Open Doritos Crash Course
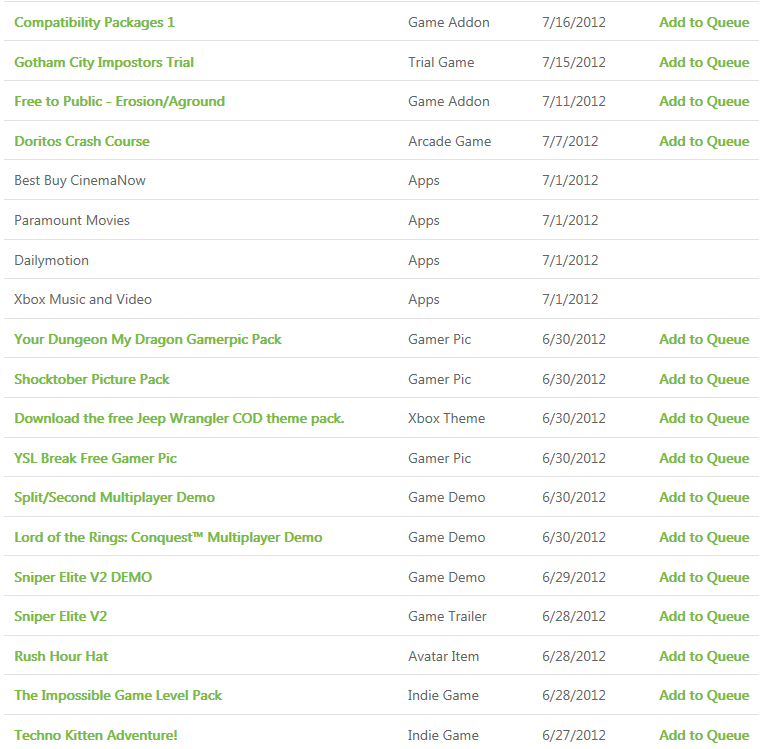 pos(82,141)
